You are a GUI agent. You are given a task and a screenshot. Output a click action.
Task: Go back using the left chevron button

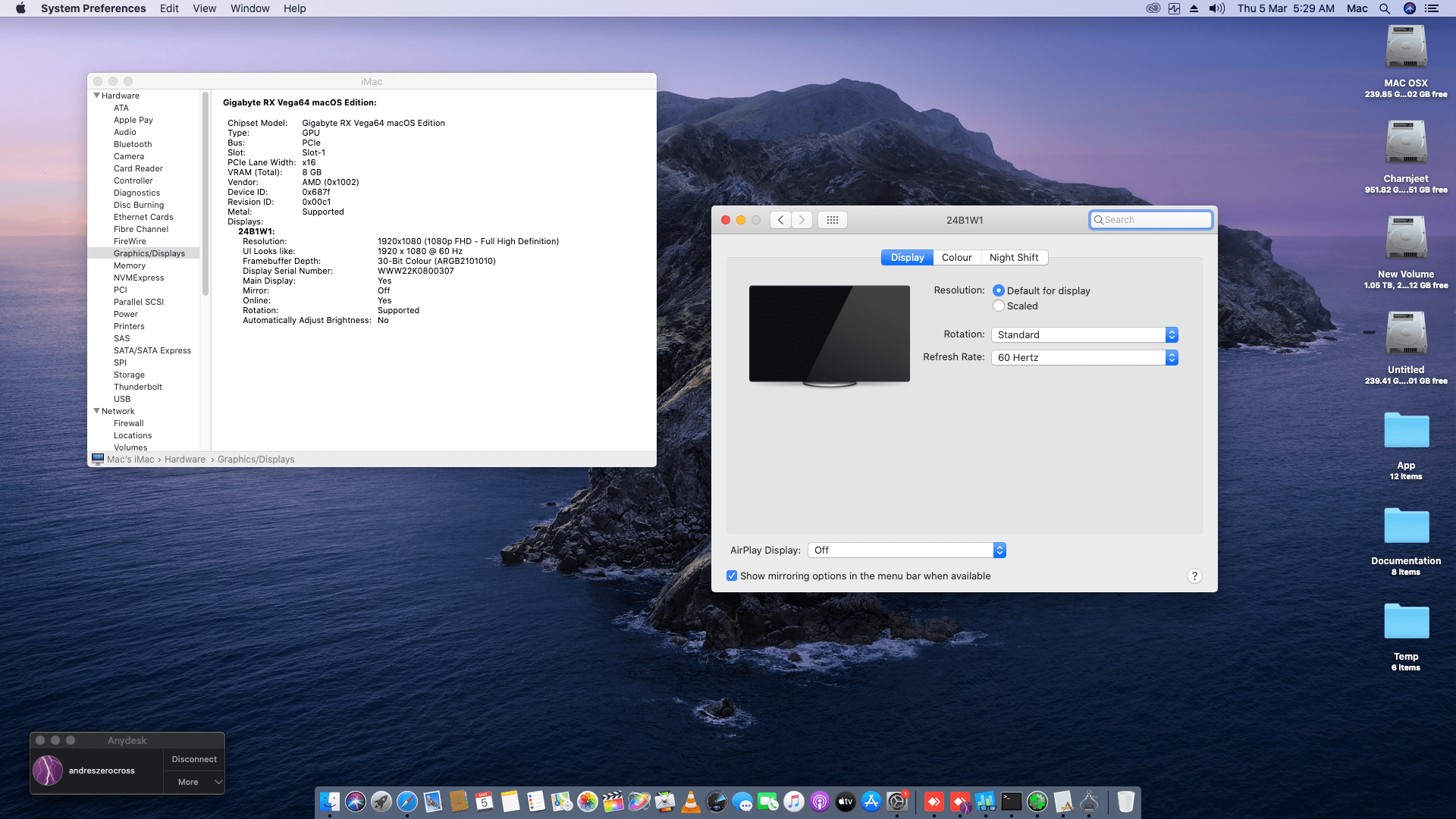pos(780,220)
